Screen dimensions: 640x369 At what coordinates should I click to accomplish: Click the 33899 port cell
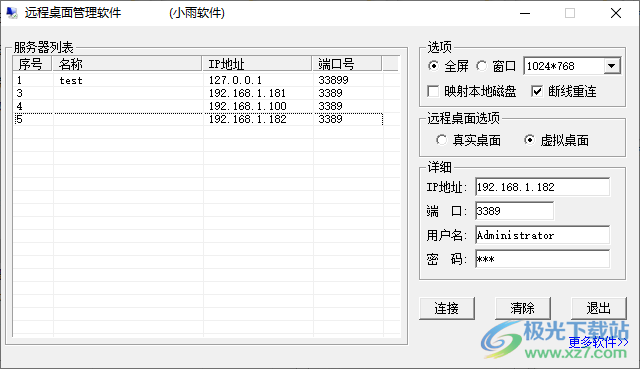tap(333, 80)
